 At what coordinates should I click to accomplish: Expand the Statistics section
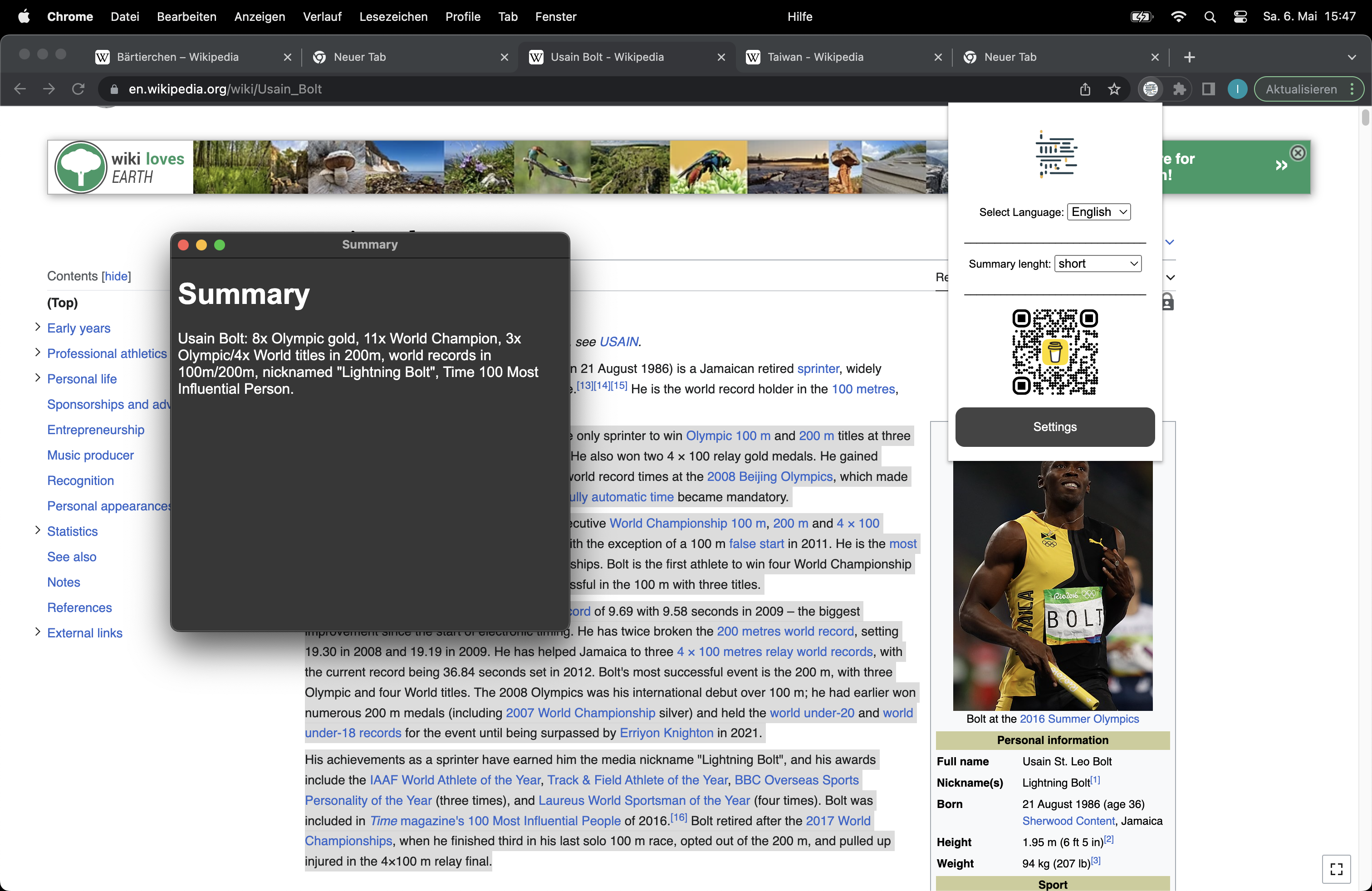pyautogui.click(x=38, y=530)
